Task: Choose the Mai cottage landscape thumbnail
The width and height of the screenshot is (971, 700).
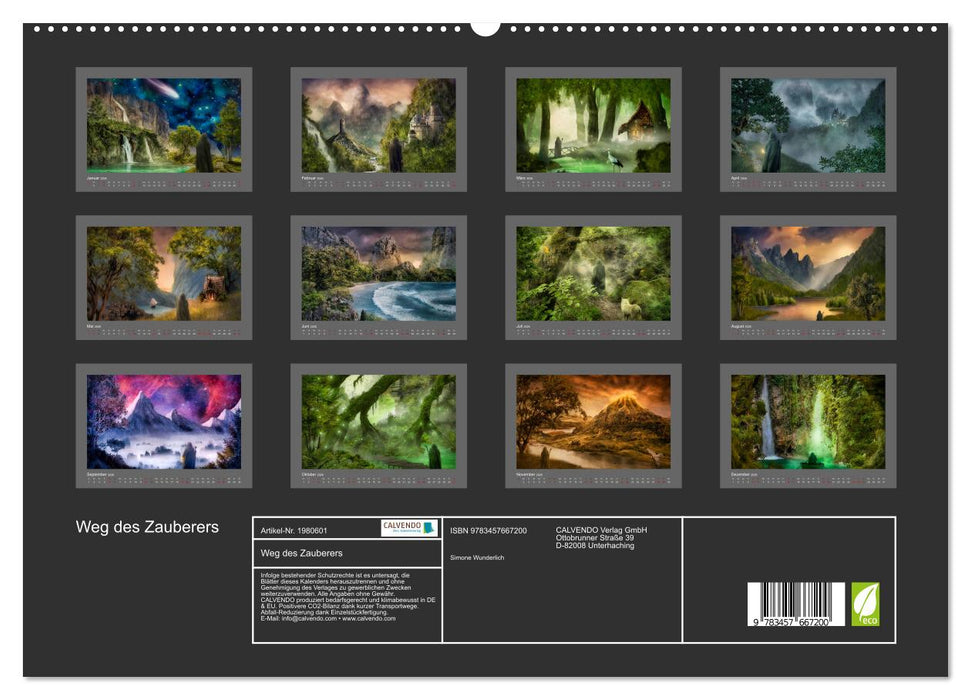Action: click(x=164, y=273)
